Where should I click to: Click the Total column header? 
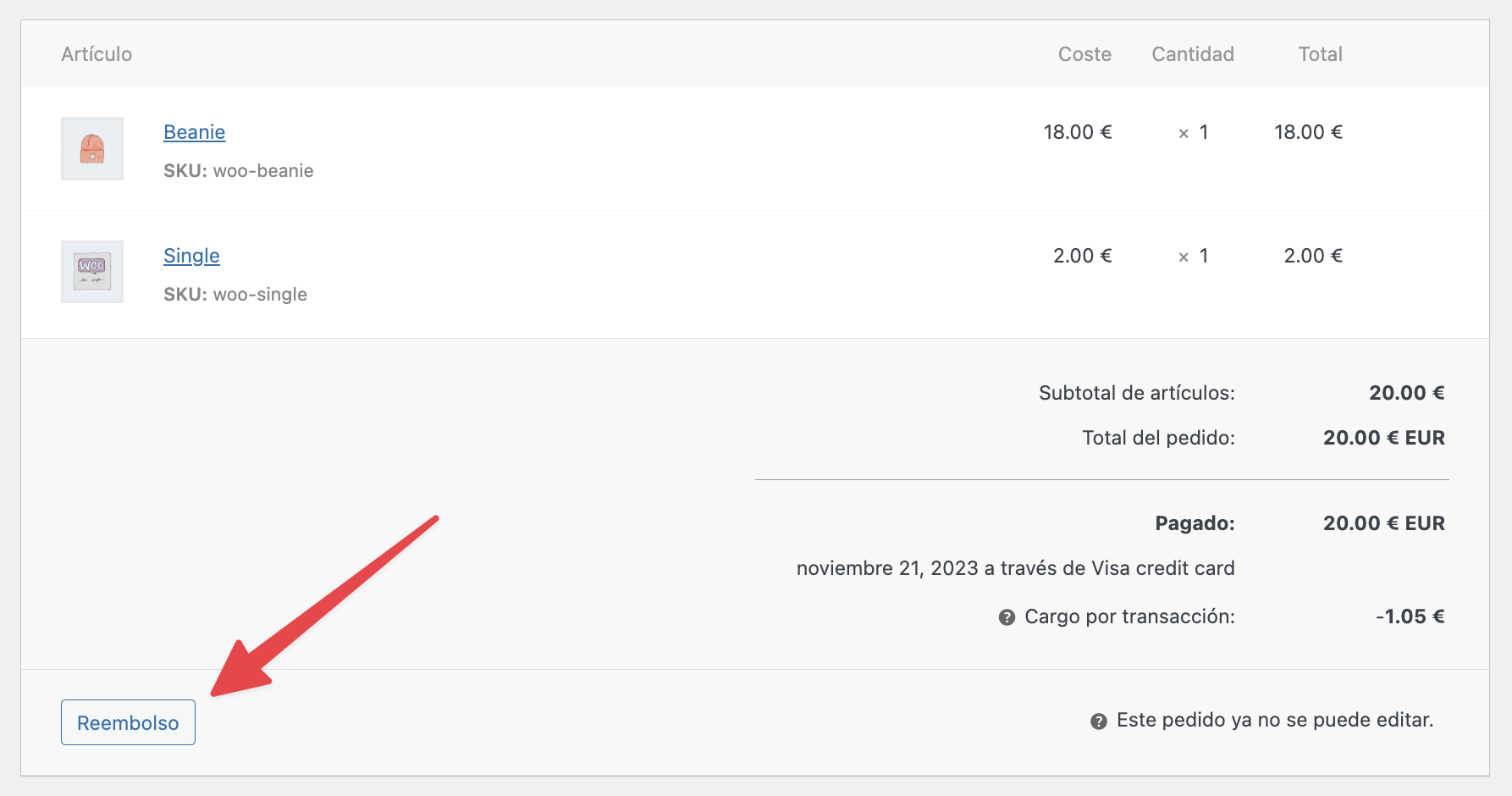click(x=1320, y=54)
